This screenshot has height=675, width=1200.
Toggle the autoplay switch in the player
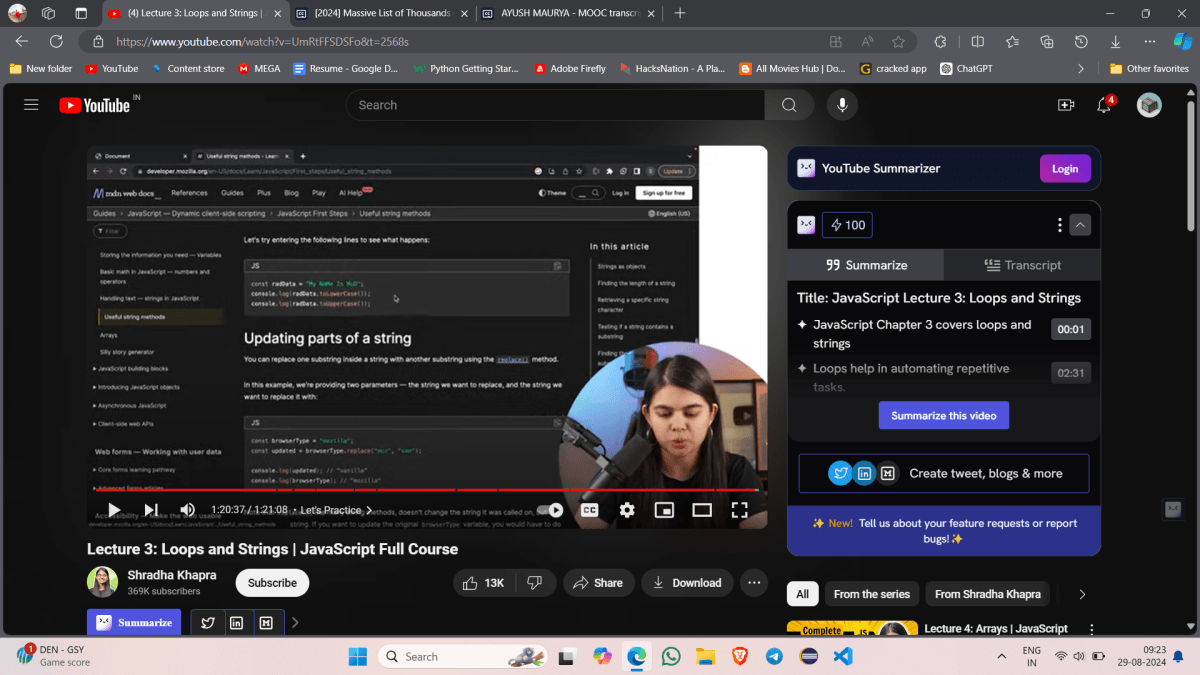[x=550, y=510]
